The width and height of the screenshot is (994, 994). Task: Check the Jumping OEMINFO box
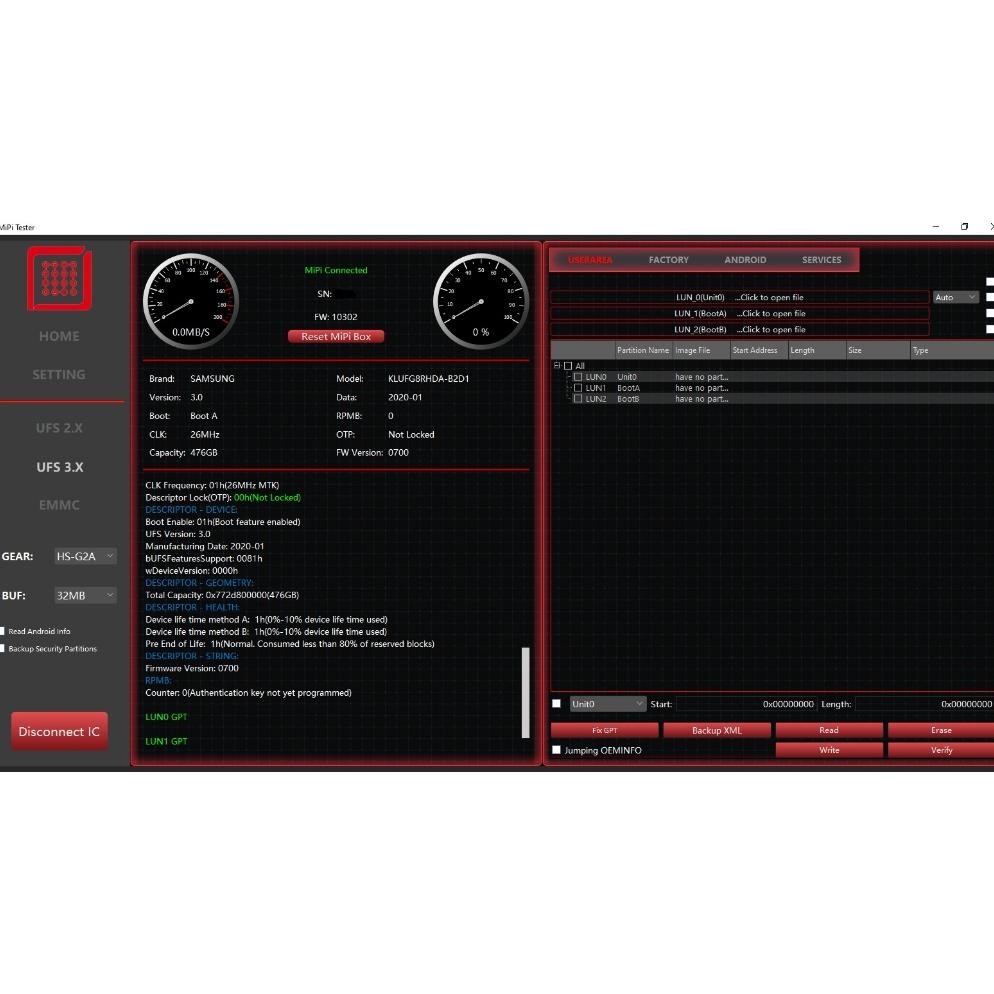(557, 750)
